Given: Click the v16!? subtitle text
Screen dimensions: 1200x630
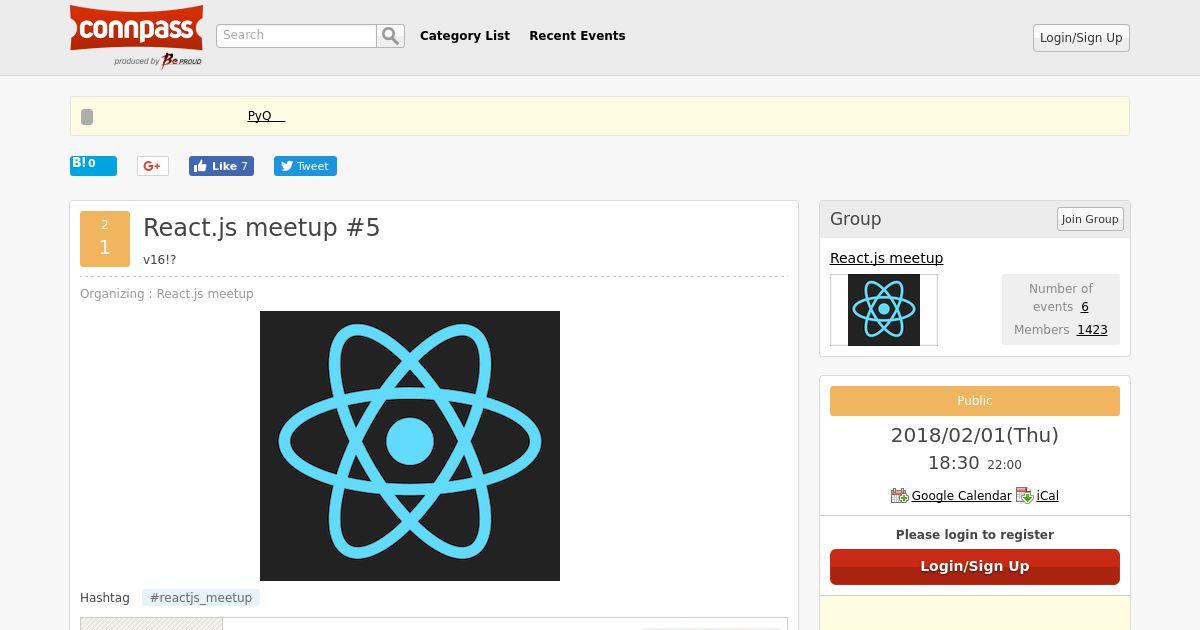Looking at the screenshot, I should (160, 260).
